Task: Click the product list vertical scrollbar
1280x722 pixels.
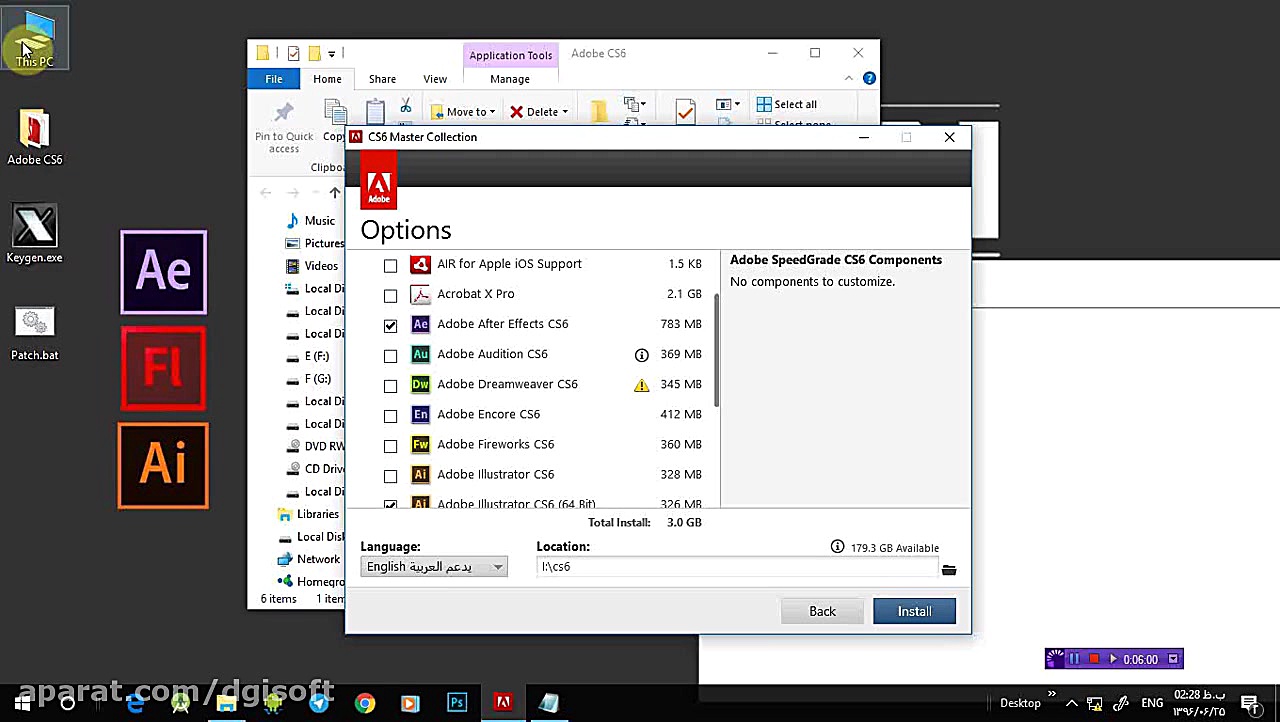Action: 717,350
